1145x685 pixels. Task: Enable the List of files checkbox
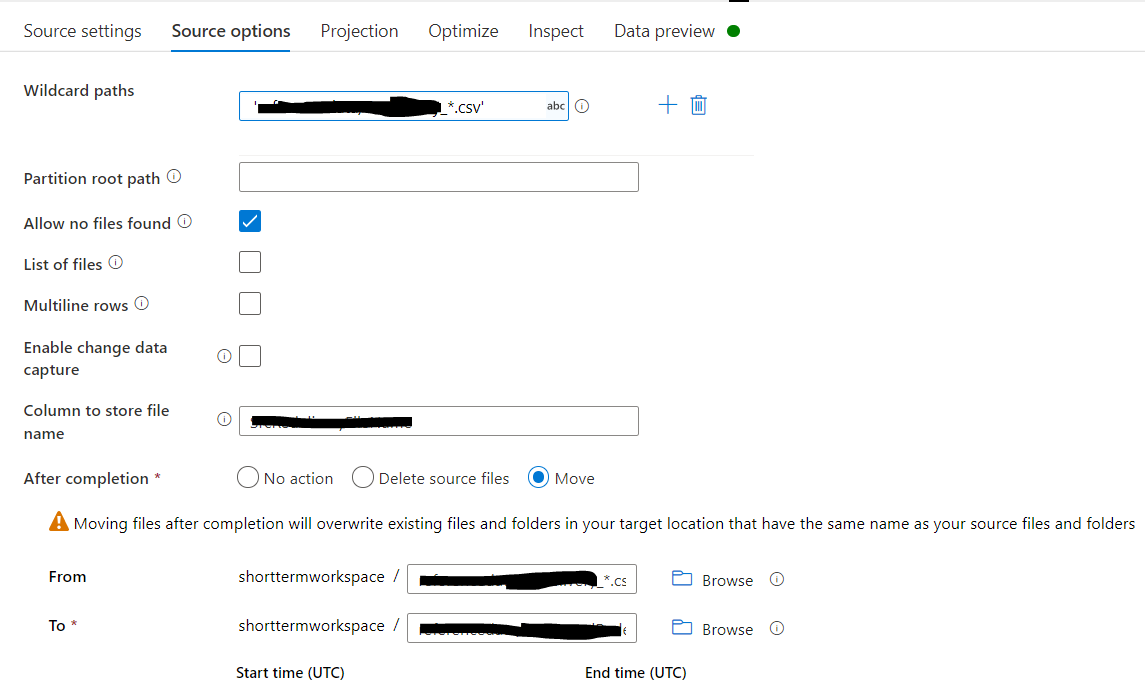point(249,261)
